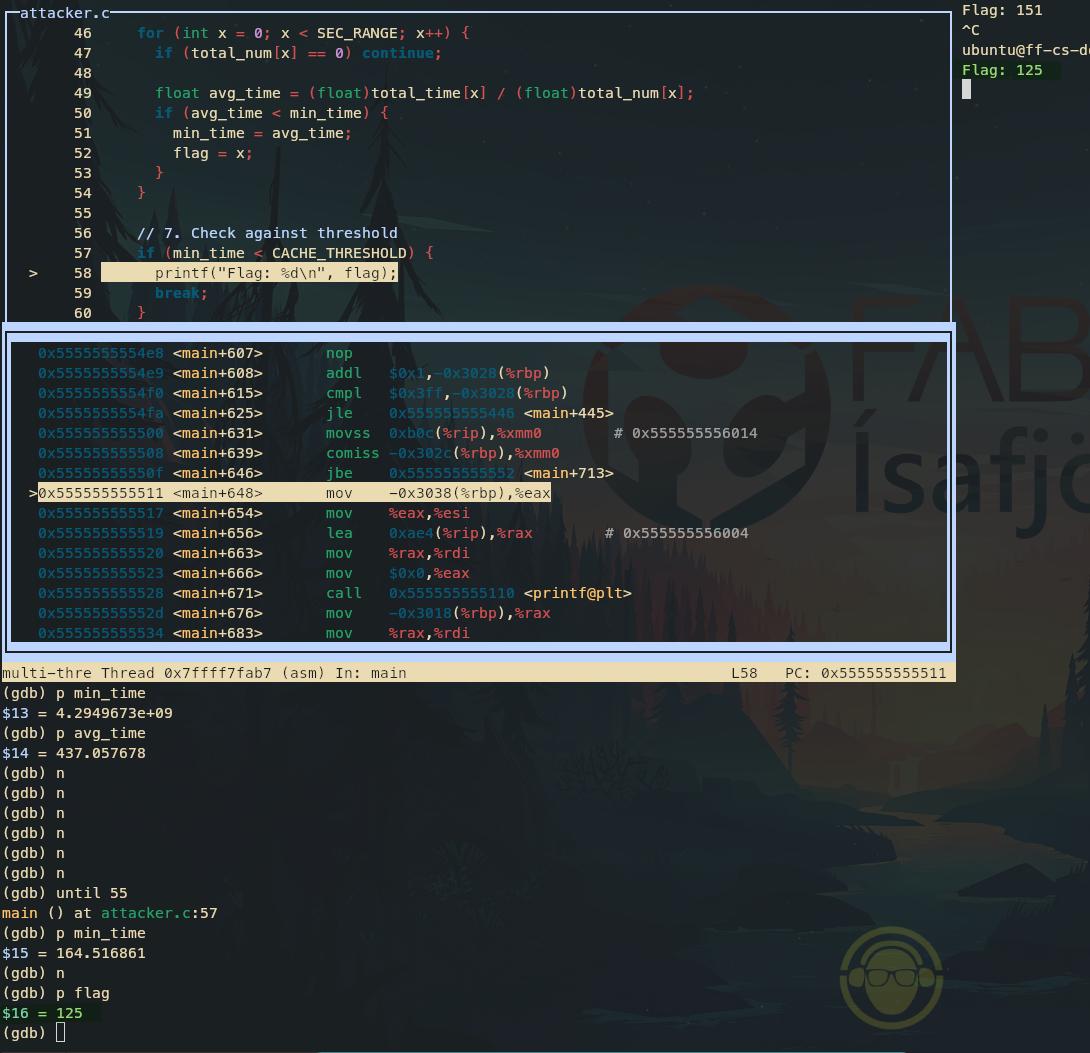
Task: Select the '$14 = 437.057678' output value
Action: click(x=74, y=753)
